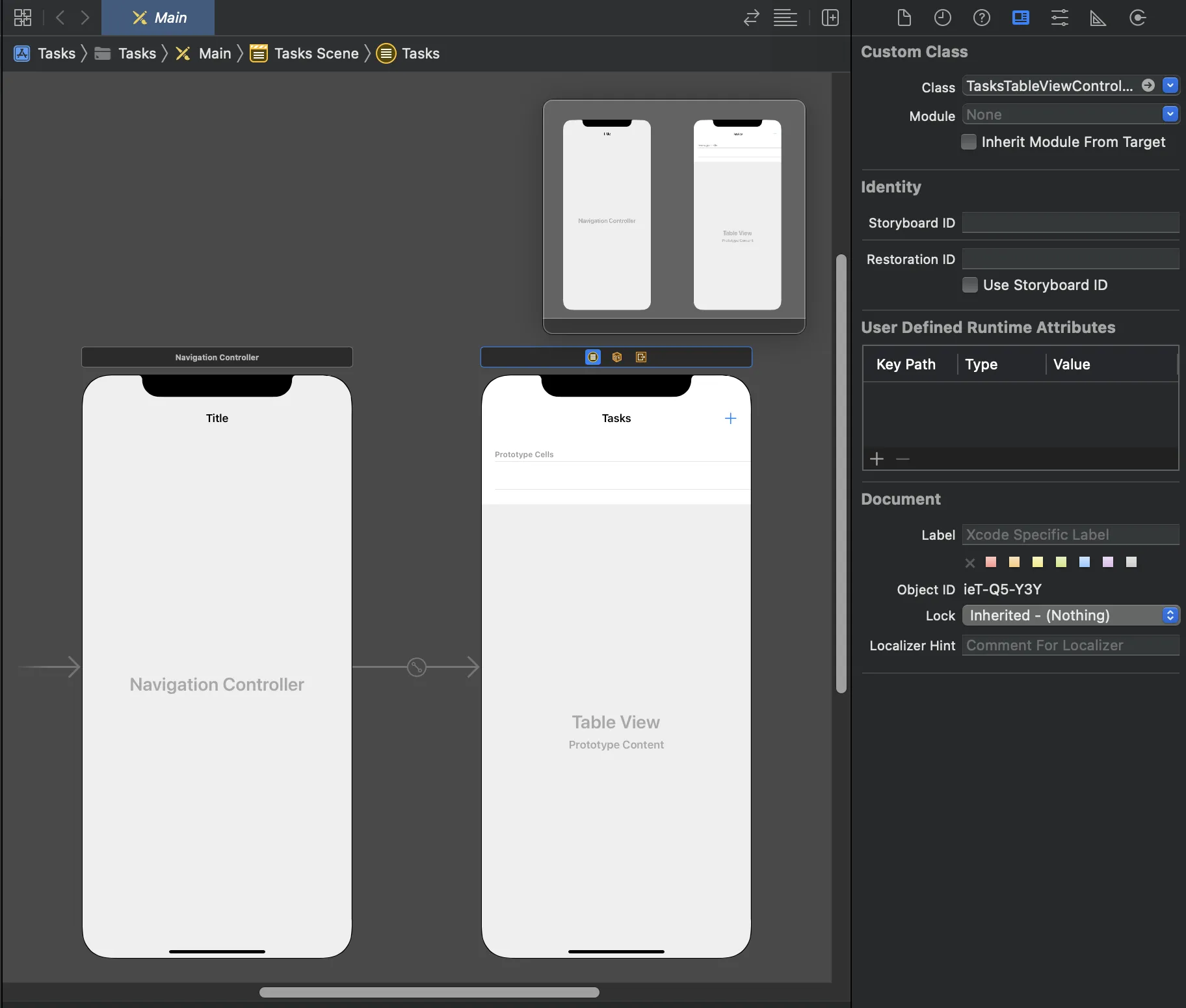Open the Class dropdown arrow
The height and width of the screenshot is (1008, 1186).
tap(1170, 85)
